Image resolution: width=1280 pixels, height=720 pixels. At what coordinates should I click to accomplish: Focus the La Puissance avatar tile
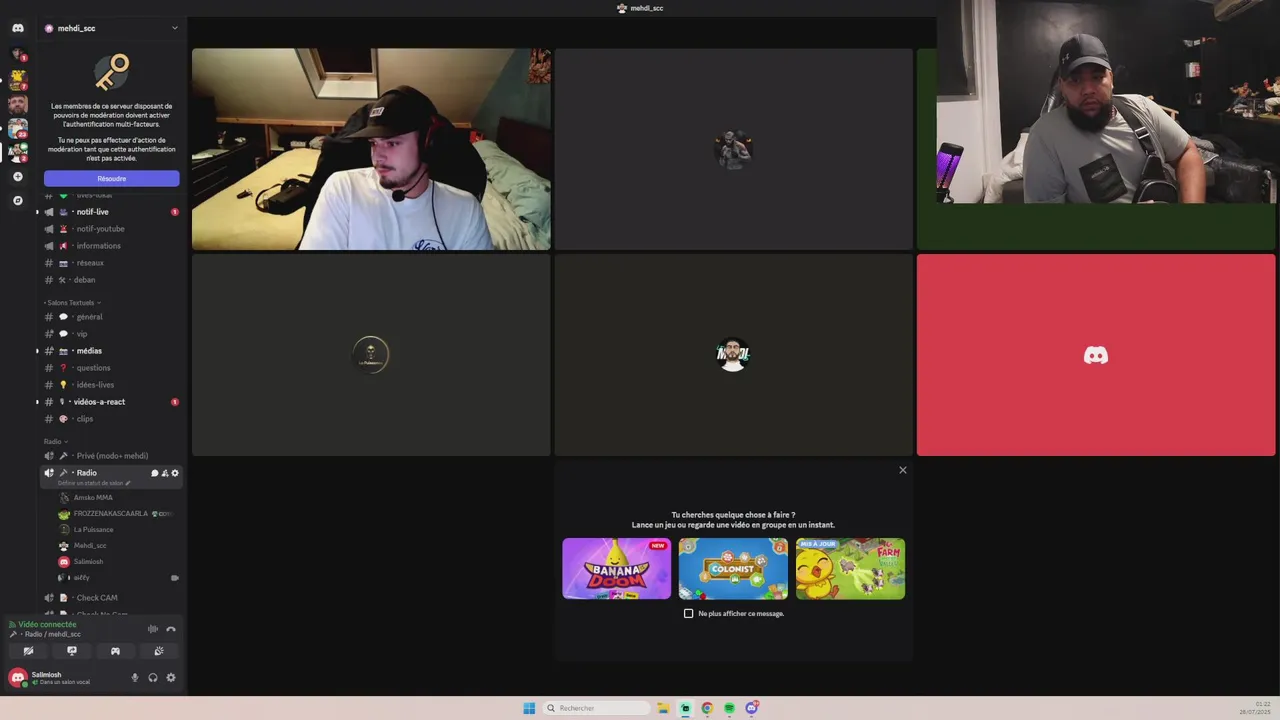(371, 355)
